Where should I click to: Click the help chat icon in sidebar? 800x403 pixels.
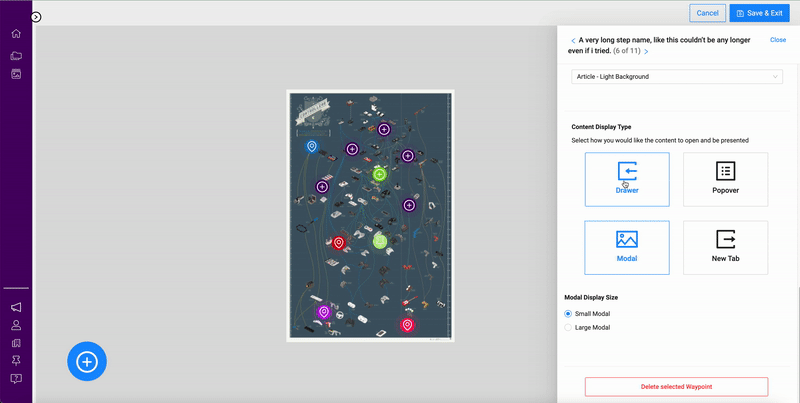tap(16, 379)
